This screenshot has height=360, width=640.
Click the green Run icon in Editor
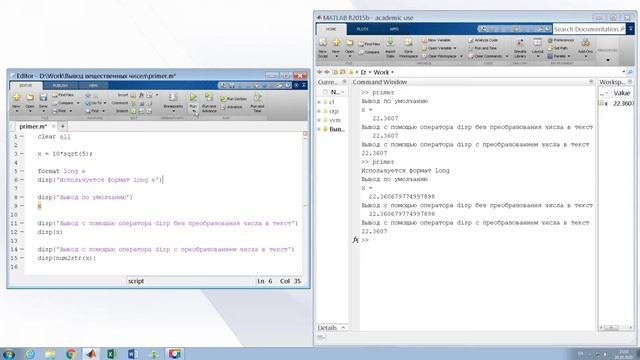coord(193,97)
